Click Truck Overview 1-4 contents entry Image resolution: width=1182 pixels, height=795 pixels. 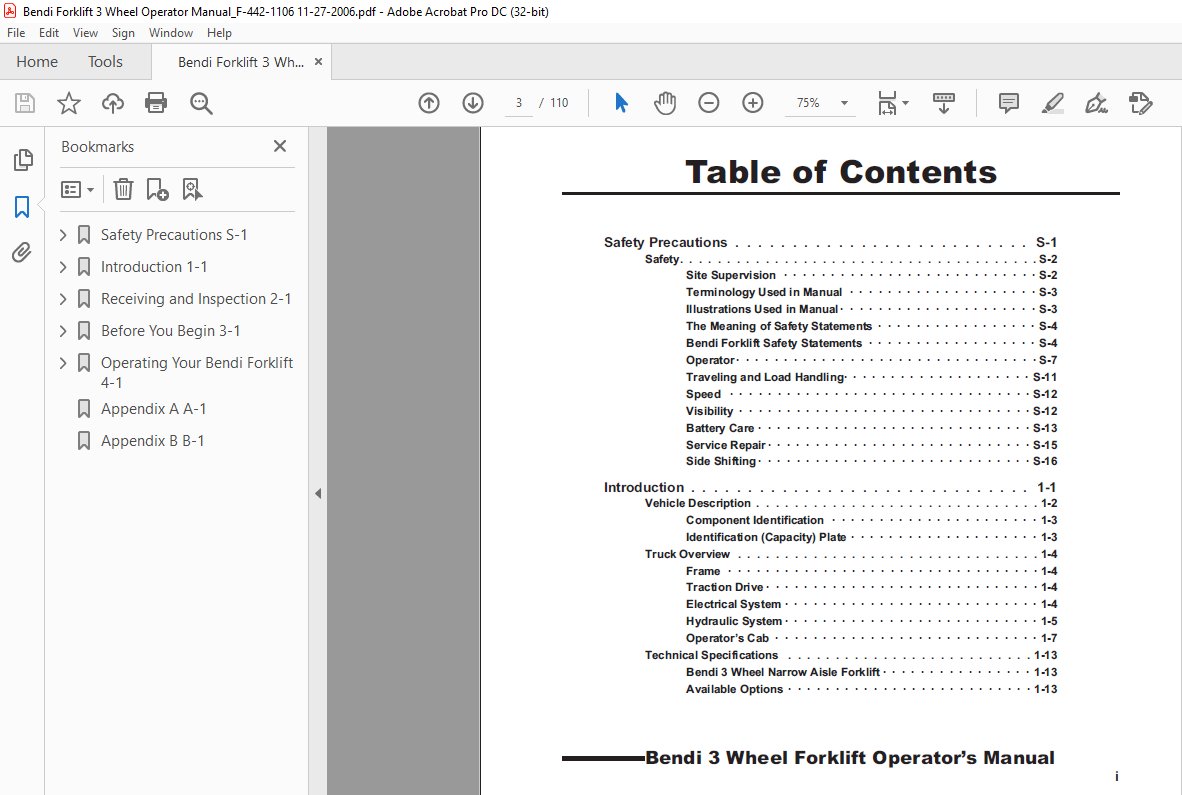tap(851, 554)
